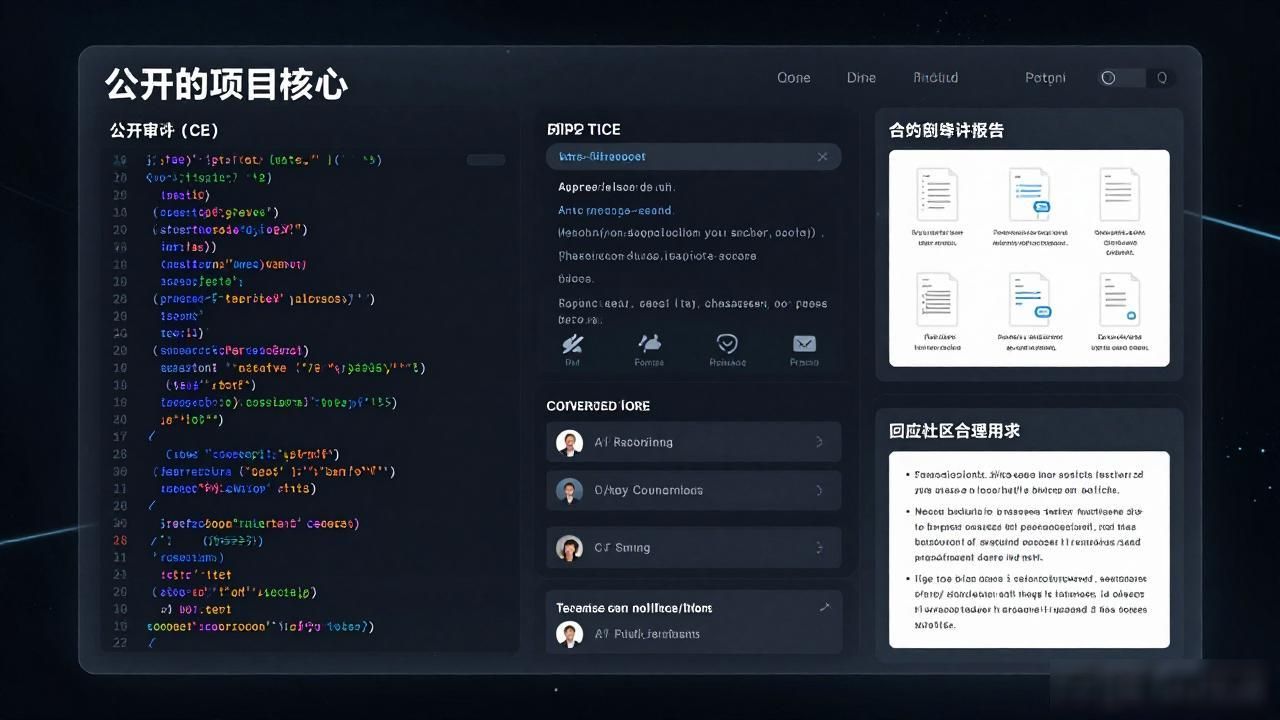Clear the search field with the X

click(822, 157)
